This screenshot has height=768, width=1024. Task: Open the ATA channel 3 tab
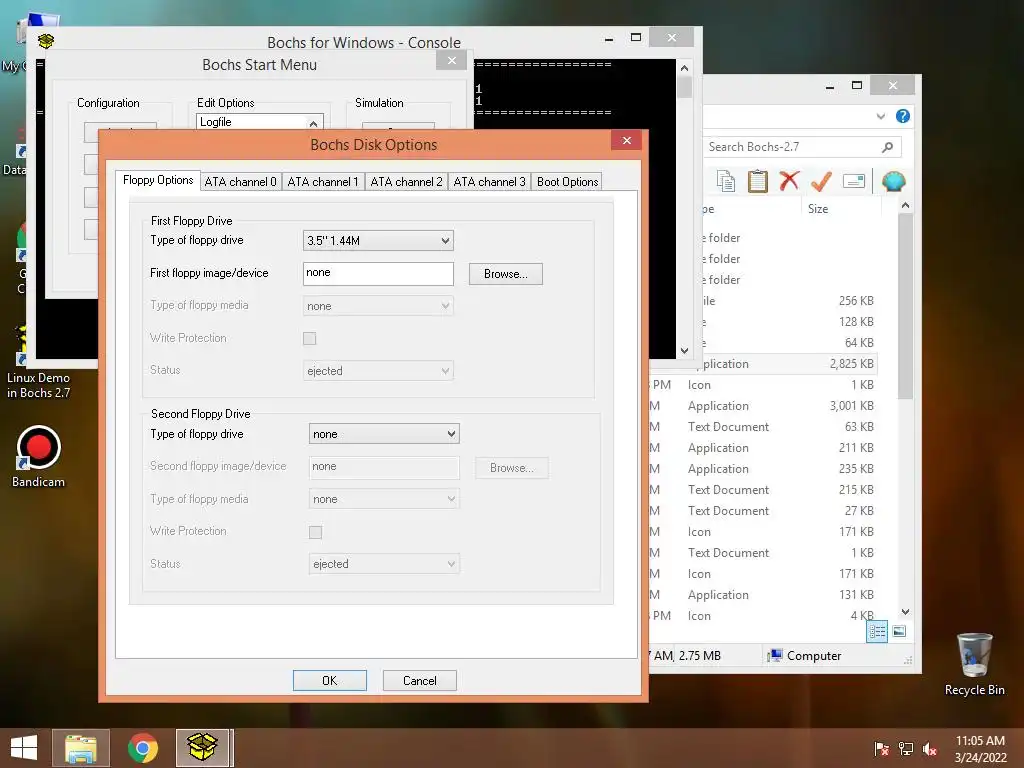pyautogui.click(x=489, y=182)
